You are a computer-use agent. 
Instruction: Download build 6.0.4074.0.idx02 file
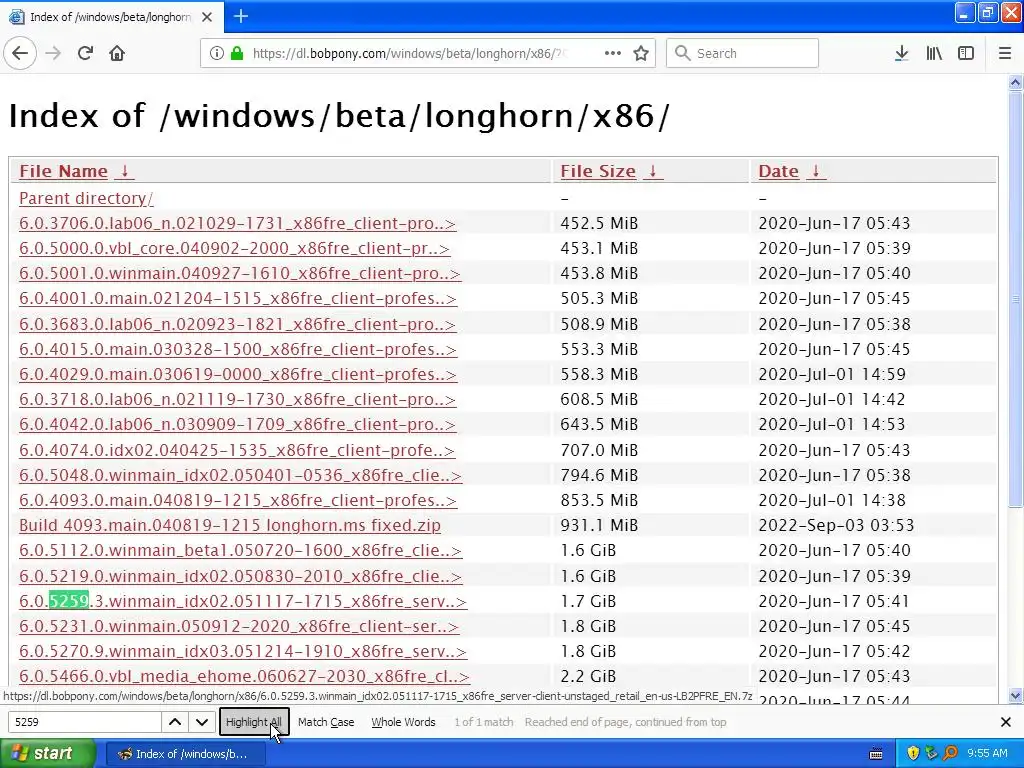point(237,450)
